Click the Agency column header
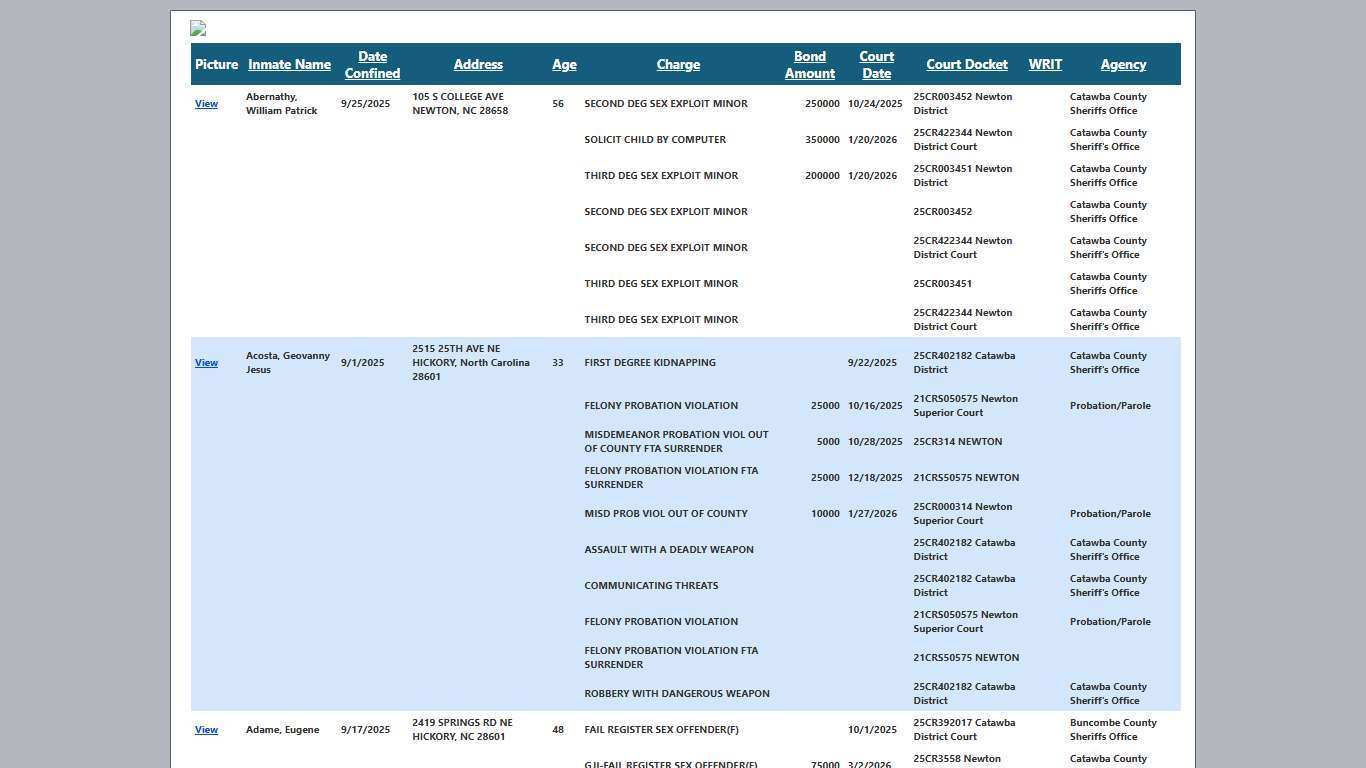 [x=1123, y=64]
